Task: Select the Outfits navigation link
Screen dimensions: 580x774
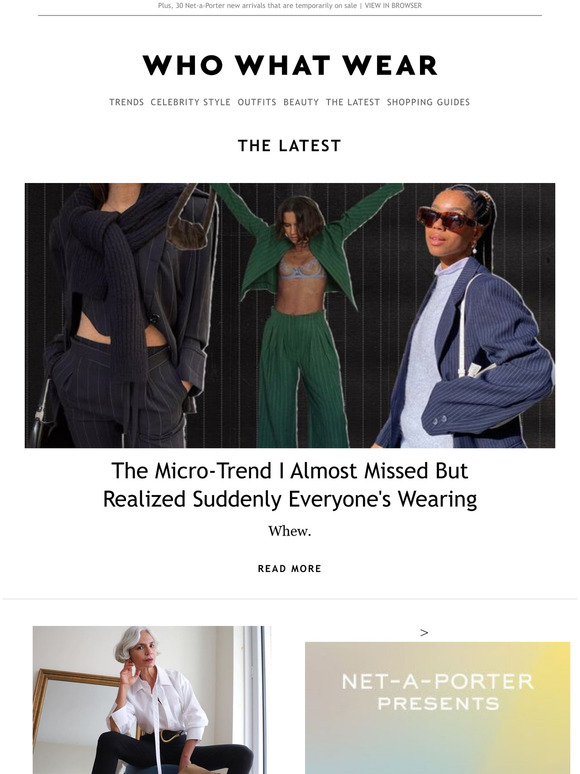Action: pyautogui.click(x=257, y=102)
